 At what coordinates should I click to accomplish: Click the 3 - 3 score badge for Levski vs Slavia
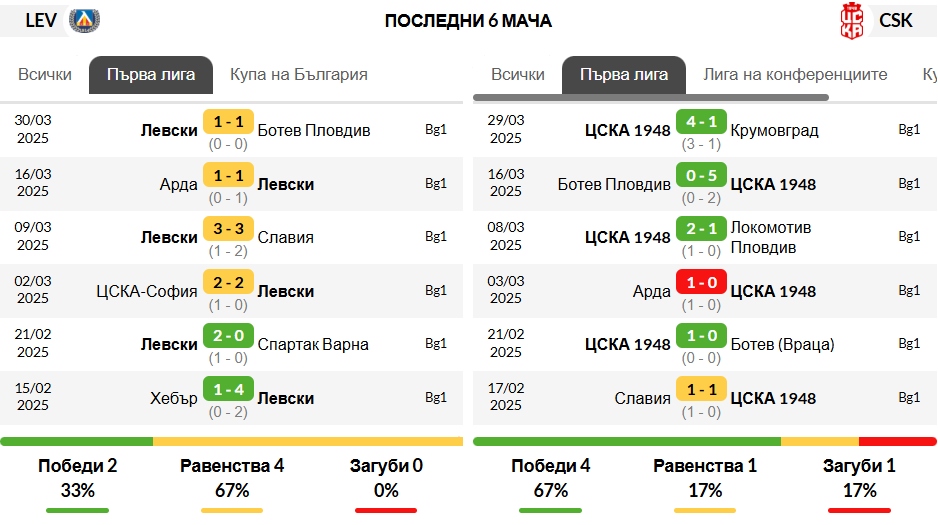228,229
